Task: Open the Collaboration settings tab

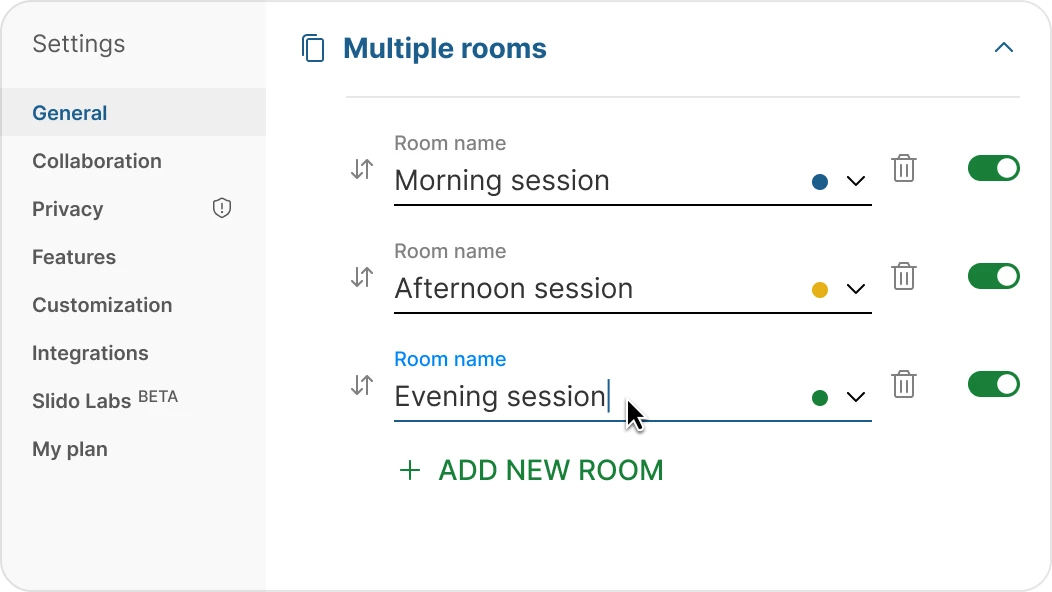Action: [97, 161]
